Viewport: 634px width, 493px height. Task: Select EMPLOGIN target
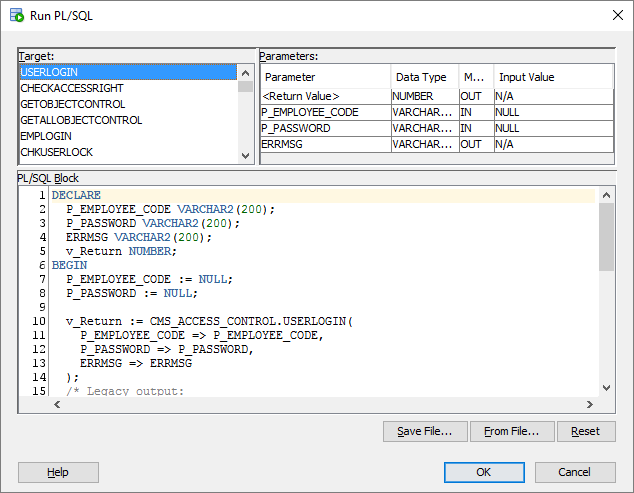pos(128,136)
